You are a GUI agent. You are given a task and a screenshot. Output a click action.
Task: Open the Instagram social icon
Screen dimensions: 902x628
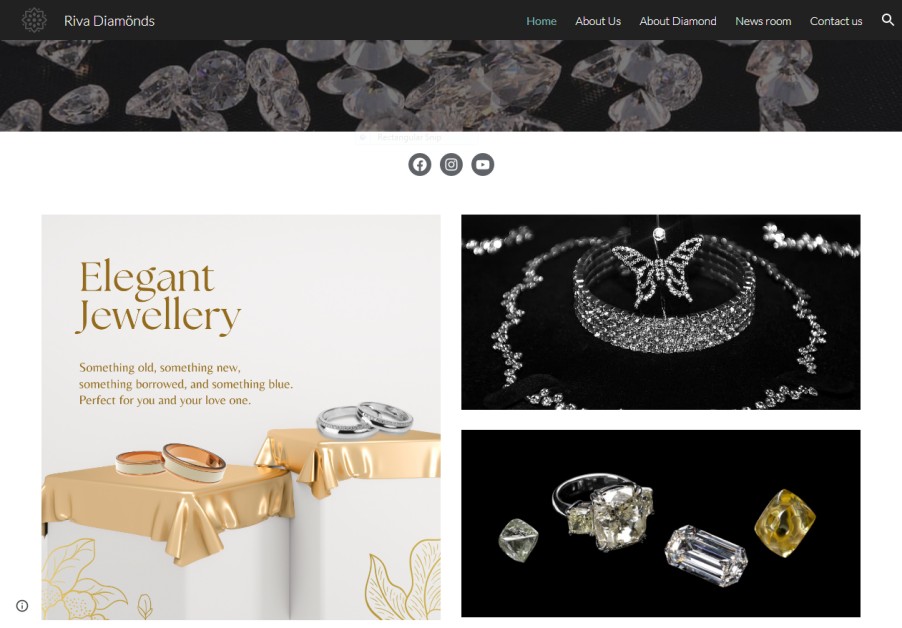(x=452, y=164)
